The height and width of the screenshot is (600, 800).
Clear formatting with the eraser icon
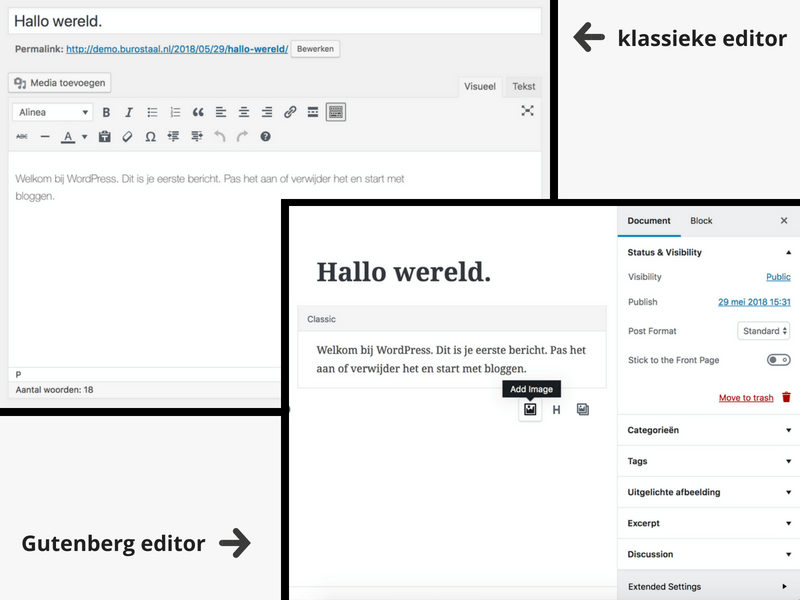tap(128, 137)
